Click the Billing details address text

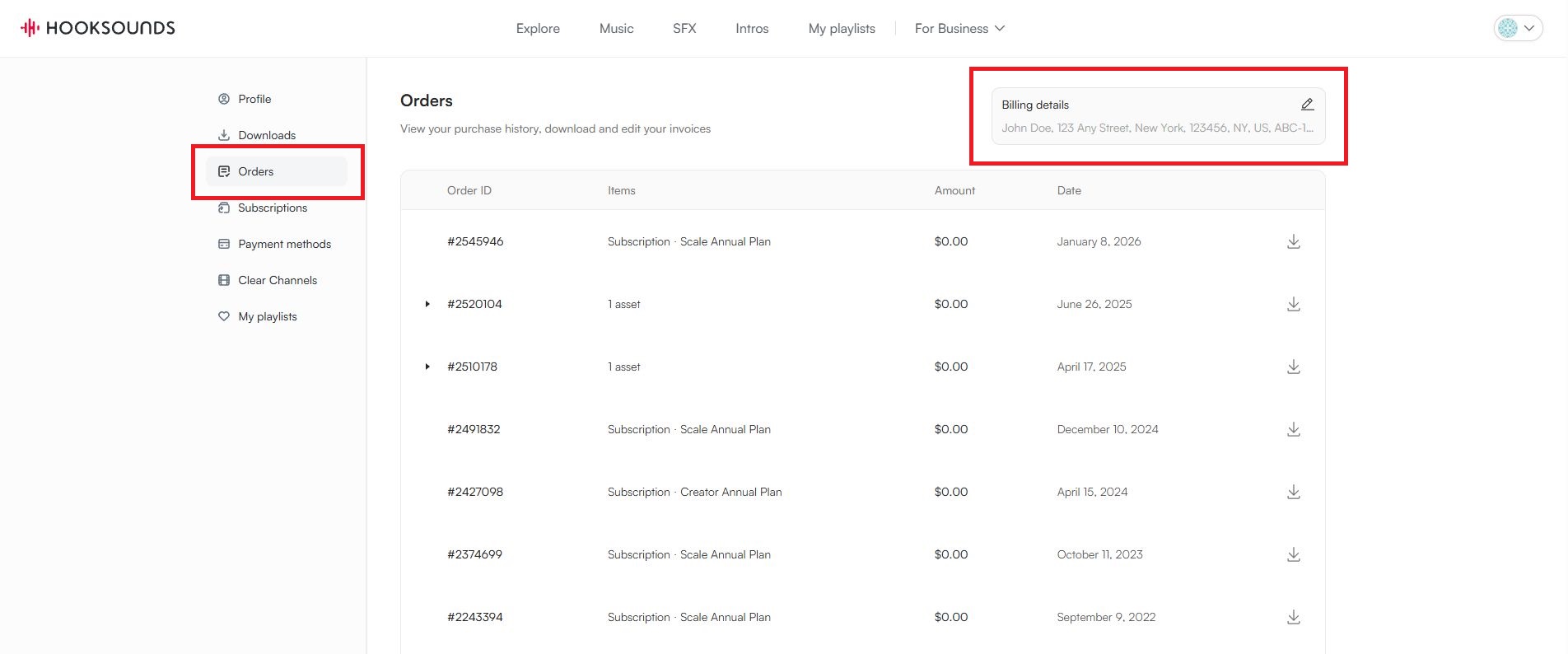tap(1156, 128)
